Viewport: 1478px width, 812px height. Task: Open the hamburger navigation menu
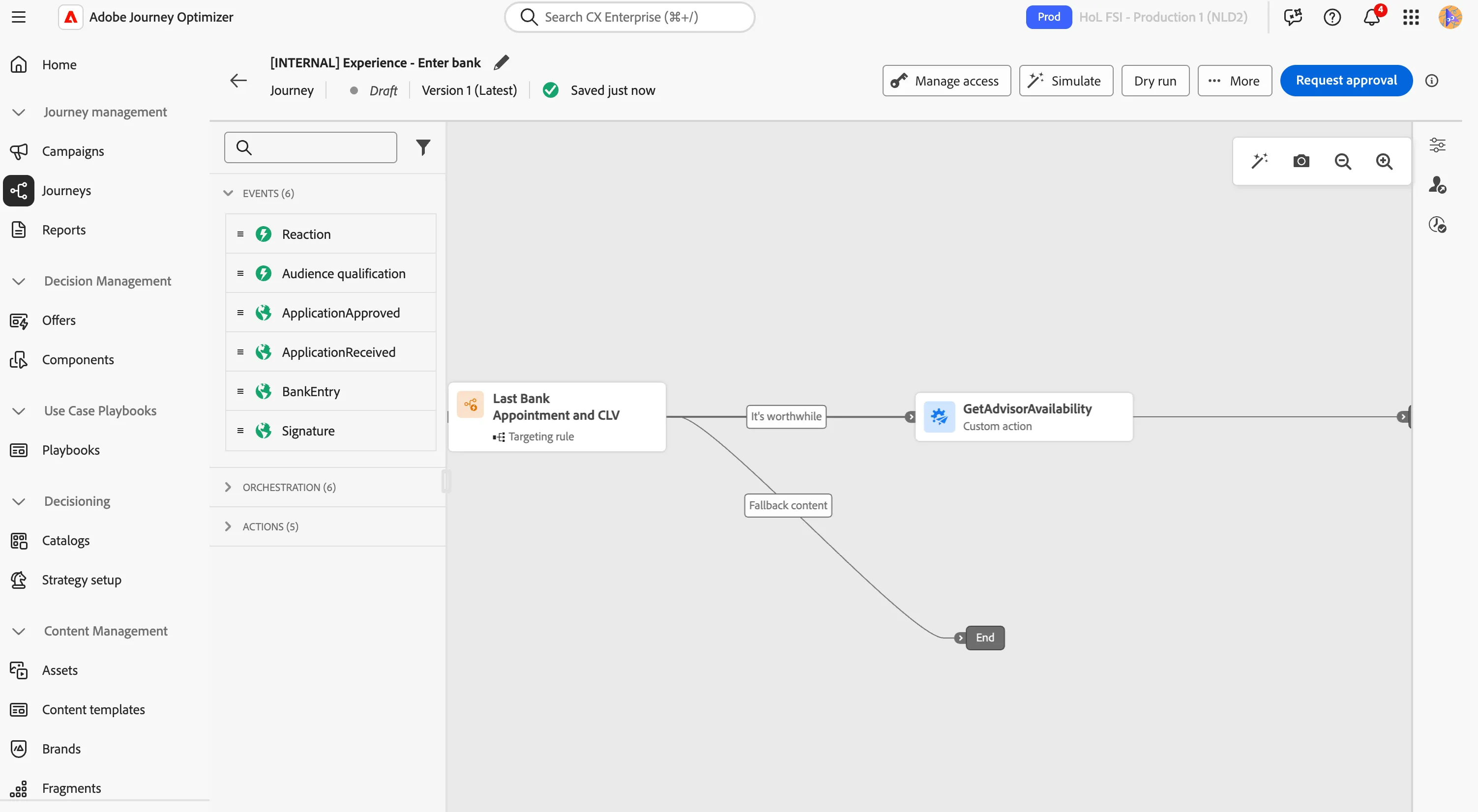18,17
